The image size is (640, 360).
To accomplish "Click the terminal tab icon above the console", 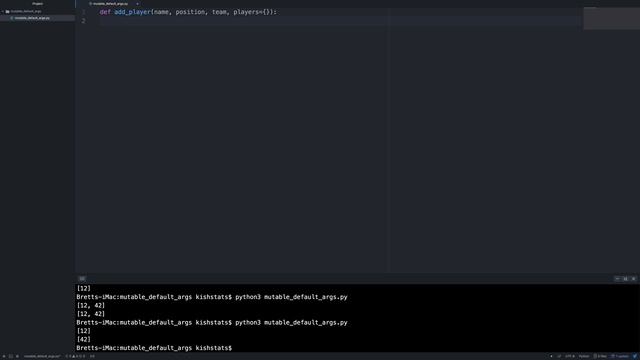I will [x=82, y=279].
